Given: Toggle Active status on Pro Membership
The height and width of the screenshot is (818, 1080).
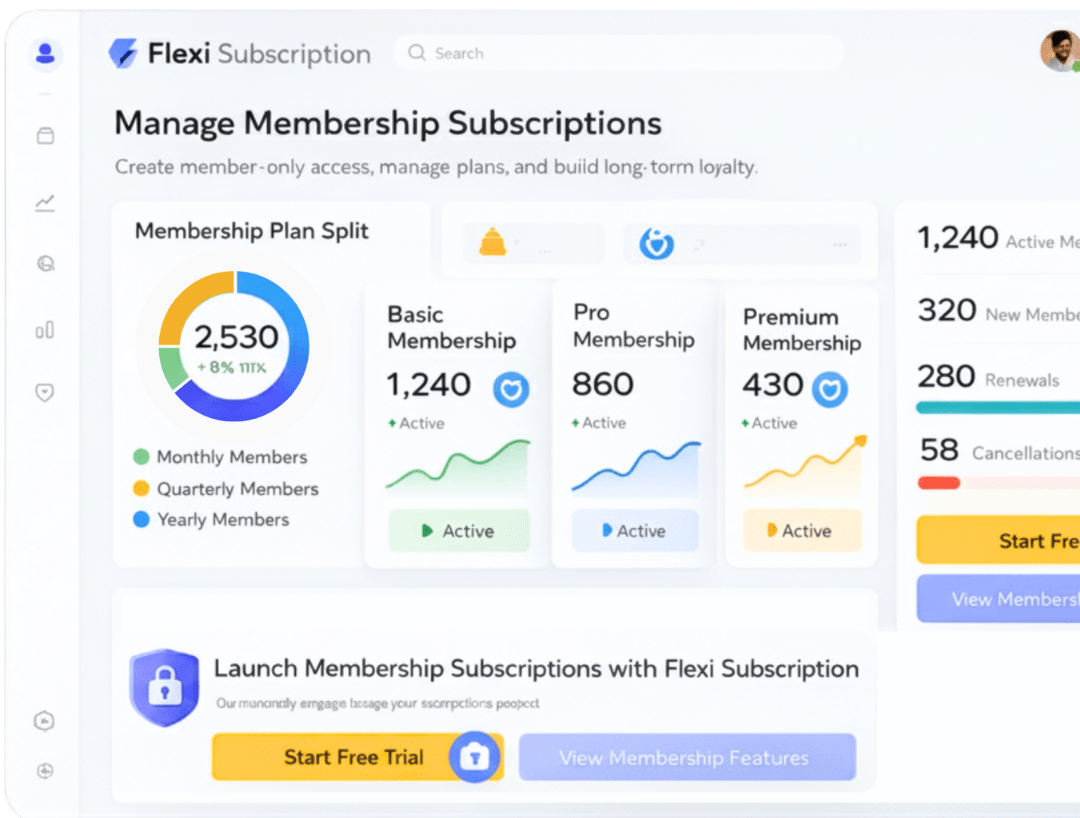Looking at the screenshot, I should 634,531.
